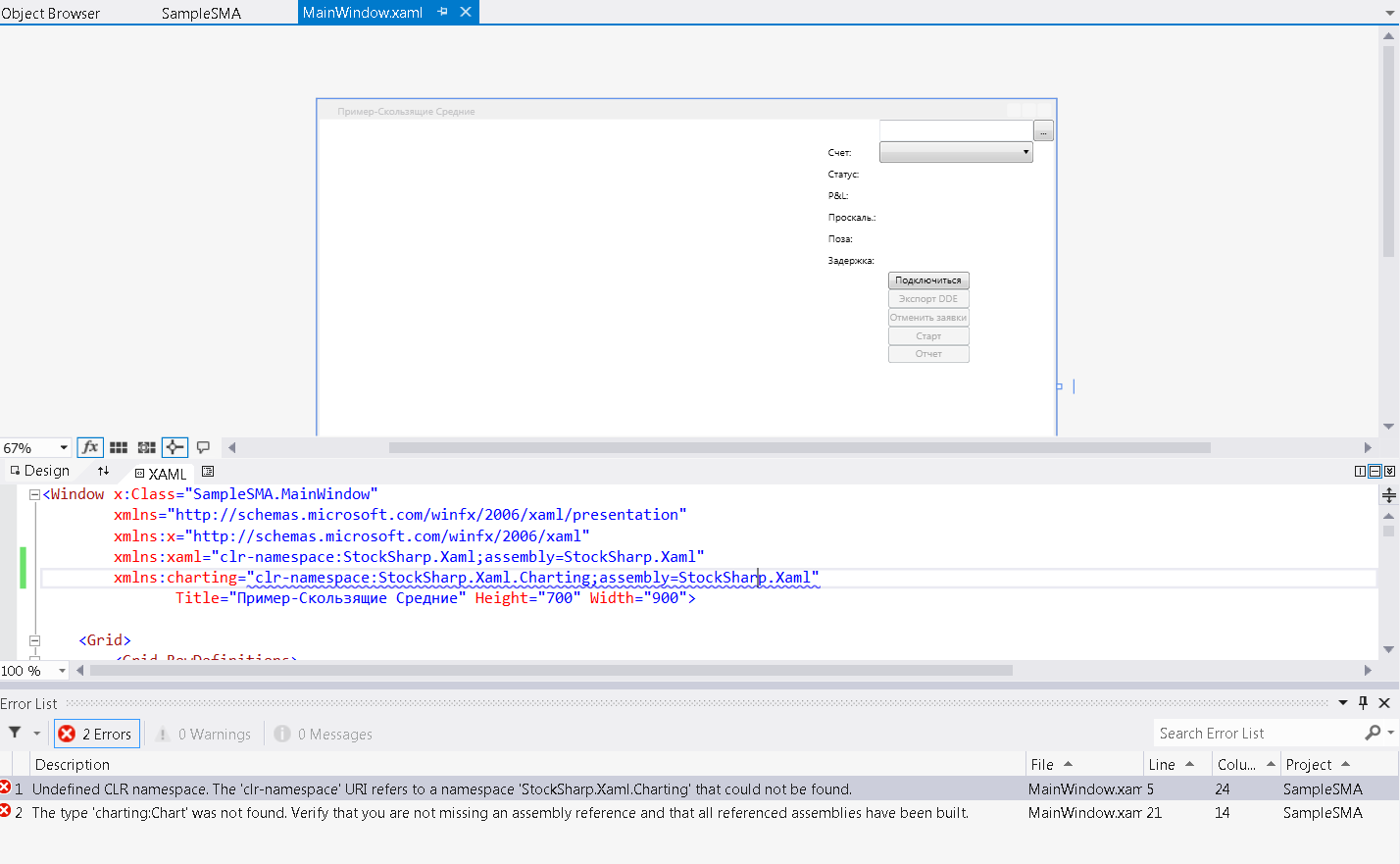The height and width of the screenshot is (864, 1400).
Task: Select the Undefined CLR namespace error row
Action: pos(699,788)
